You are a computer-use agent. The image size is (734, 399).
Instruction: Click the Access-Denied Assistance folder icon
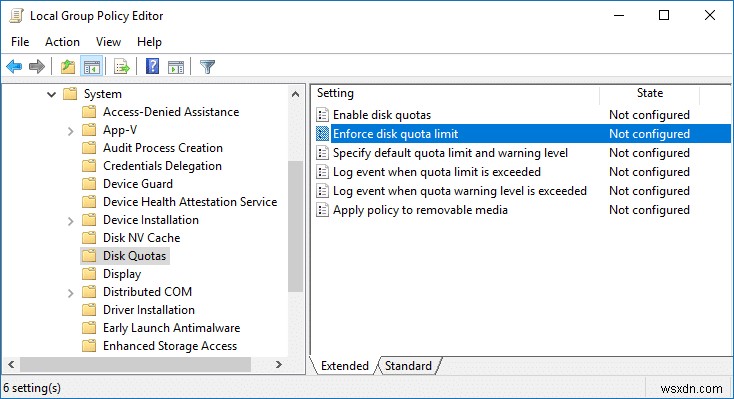point(89,112)
